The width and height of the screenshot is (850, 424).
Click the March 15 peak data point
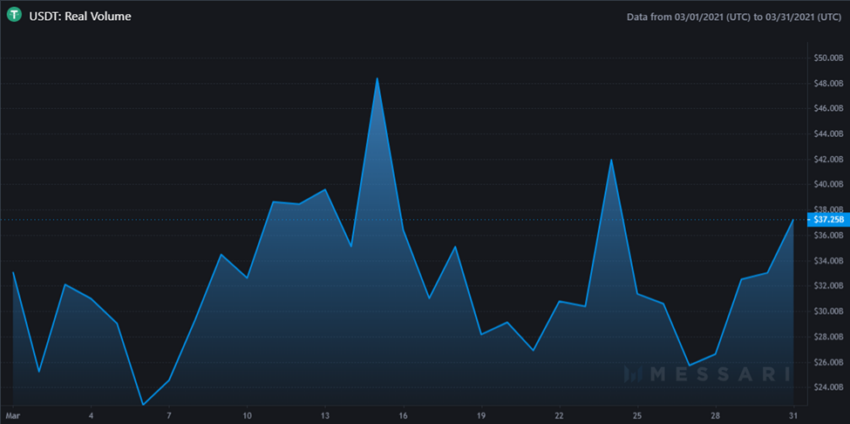point(377,78)
